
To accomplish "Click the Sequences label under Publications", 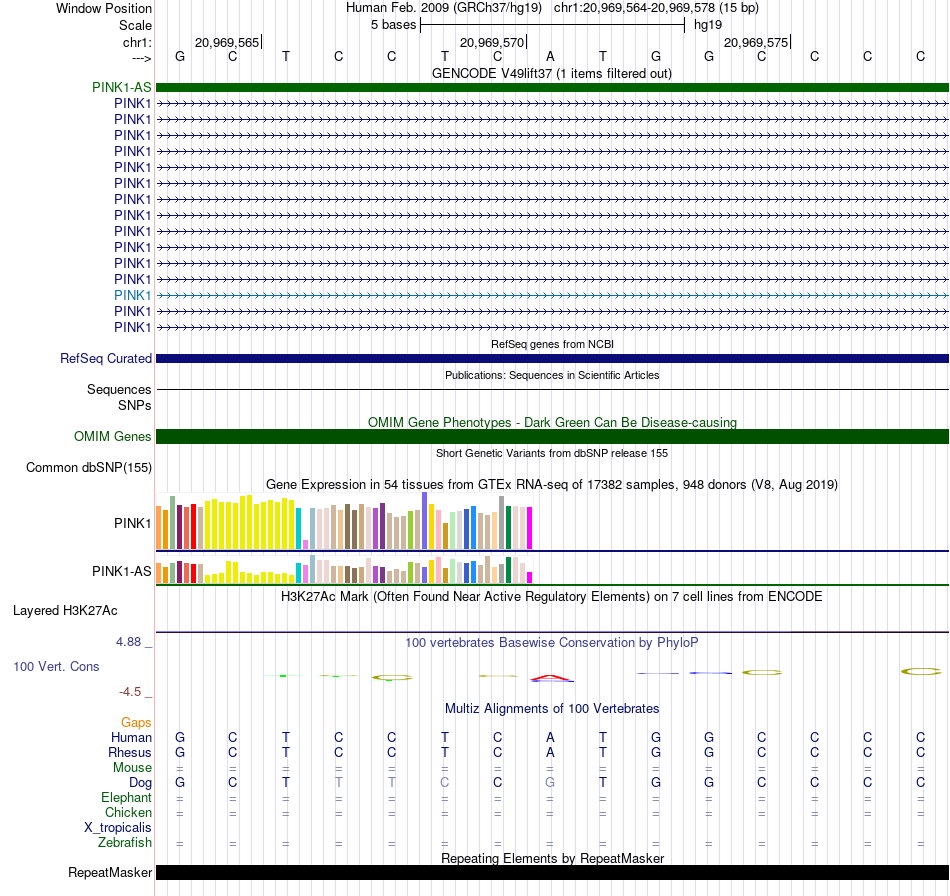I will pos(119,390).
